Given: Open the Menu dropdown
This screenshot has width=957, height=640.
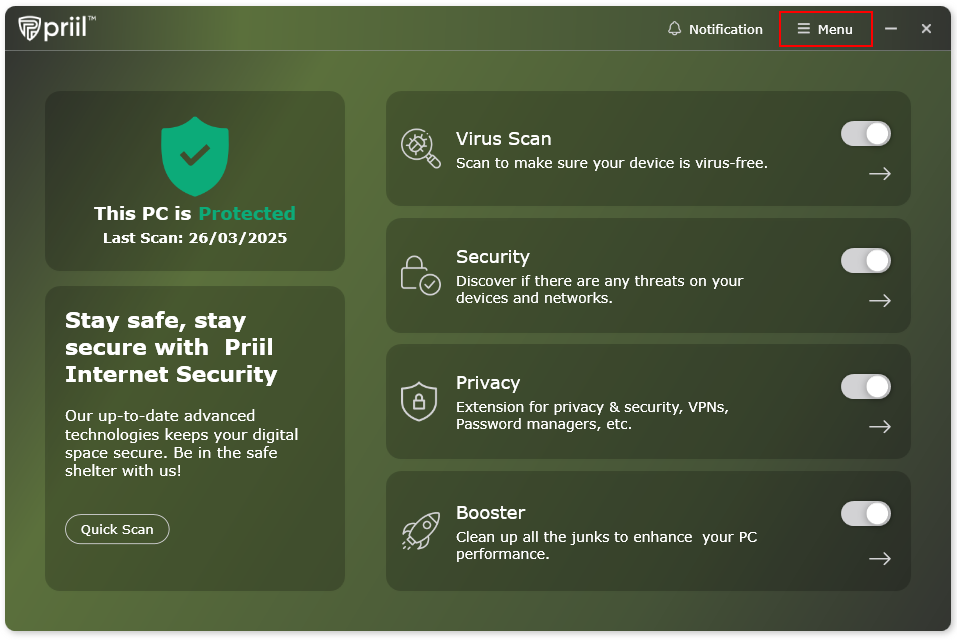Looking at the screenshot, I should click(826, 29).
